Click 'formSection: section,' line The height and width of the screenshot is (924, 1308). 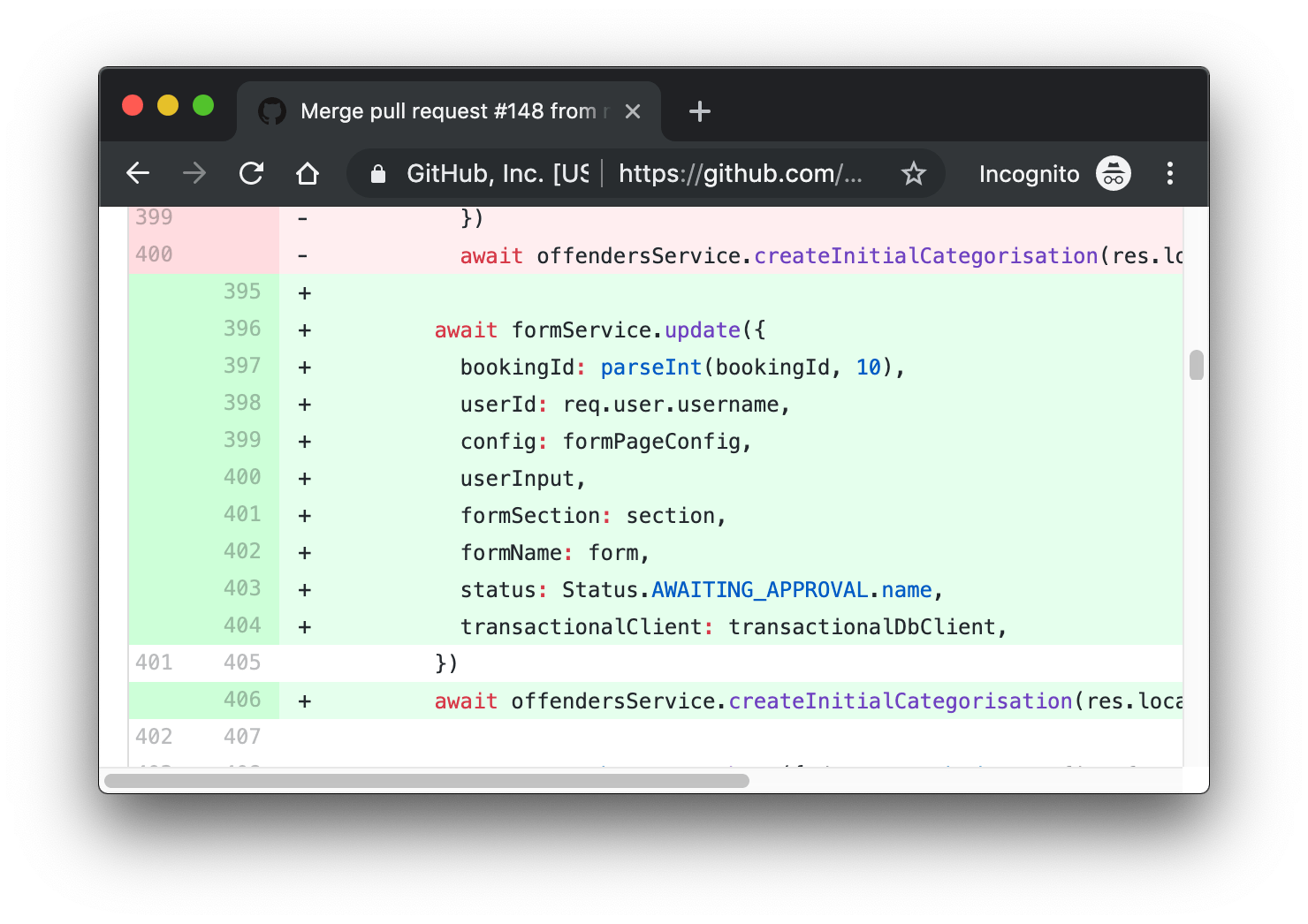593,516
